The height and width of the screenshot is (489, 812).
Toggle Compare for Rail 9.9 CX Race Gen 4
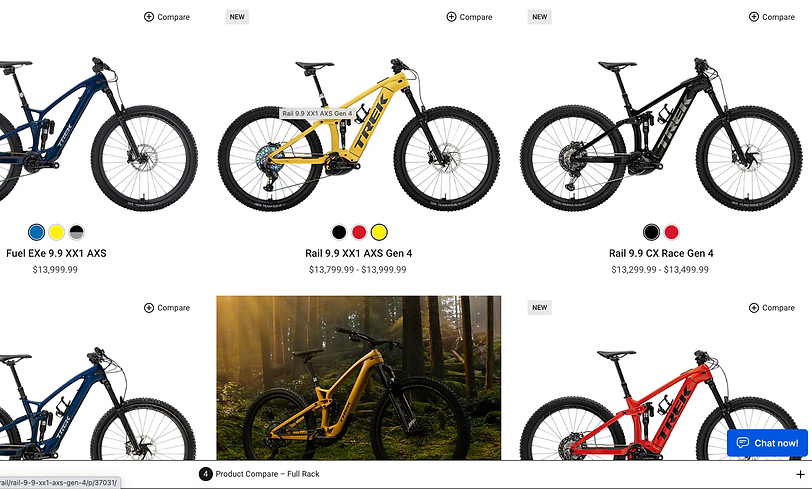tap(772, 17)
